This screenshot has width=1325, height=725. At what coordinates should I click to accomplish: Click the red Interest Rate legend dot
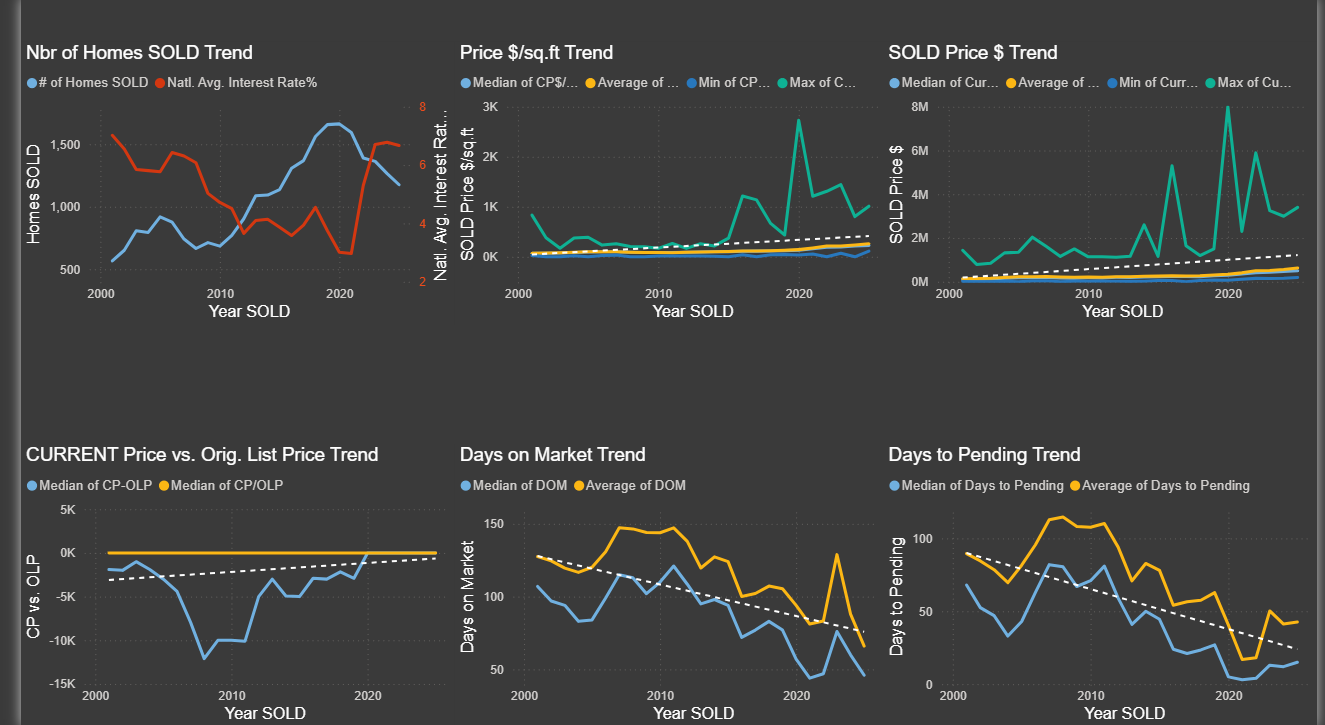click(x=160, y=82)
